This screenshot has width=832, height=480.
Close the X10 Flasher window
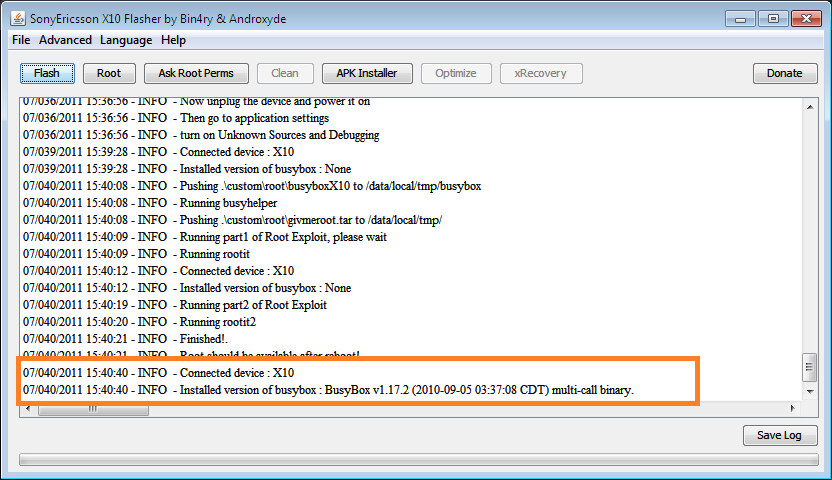(807, 19)
